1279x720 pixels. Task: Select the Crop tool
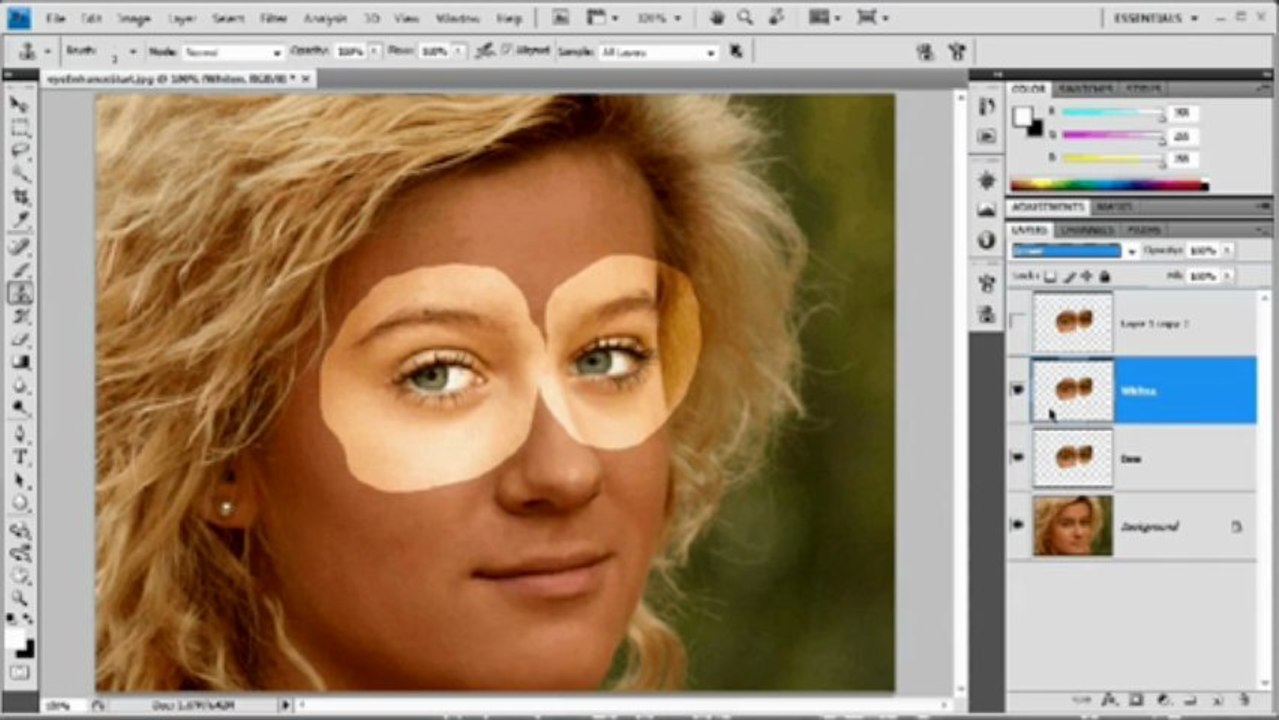pyautogui.click(x=20, y=197)
